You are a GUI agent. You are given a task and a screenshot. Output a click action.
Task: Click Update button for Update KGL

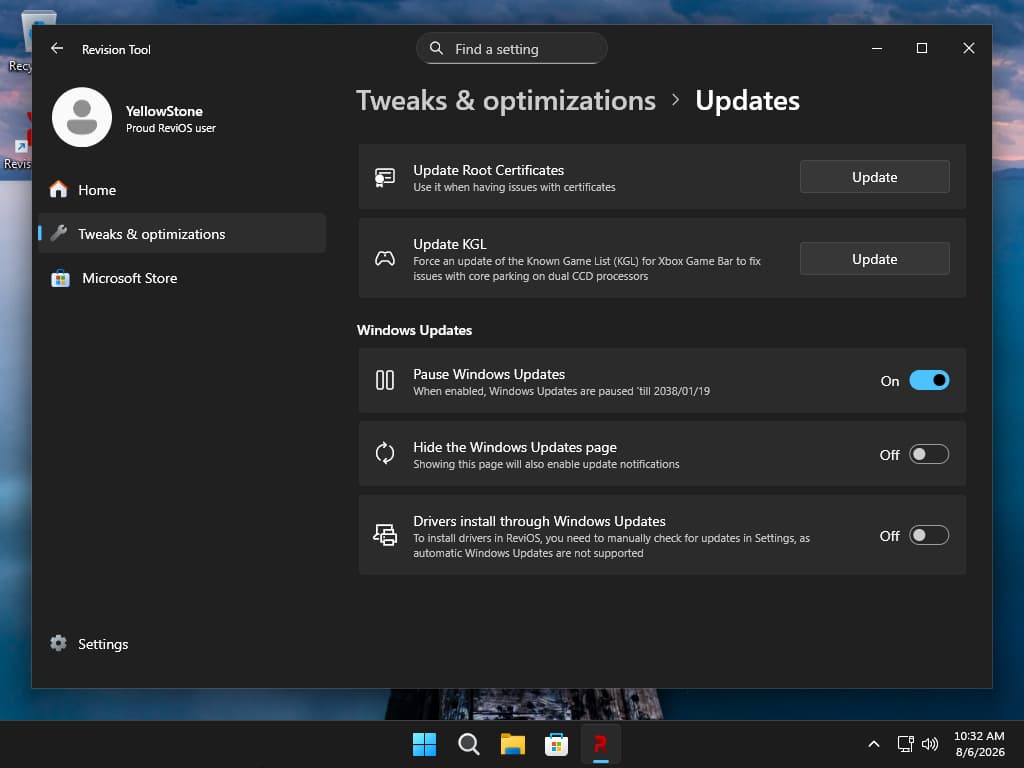[x=874, y=259]
